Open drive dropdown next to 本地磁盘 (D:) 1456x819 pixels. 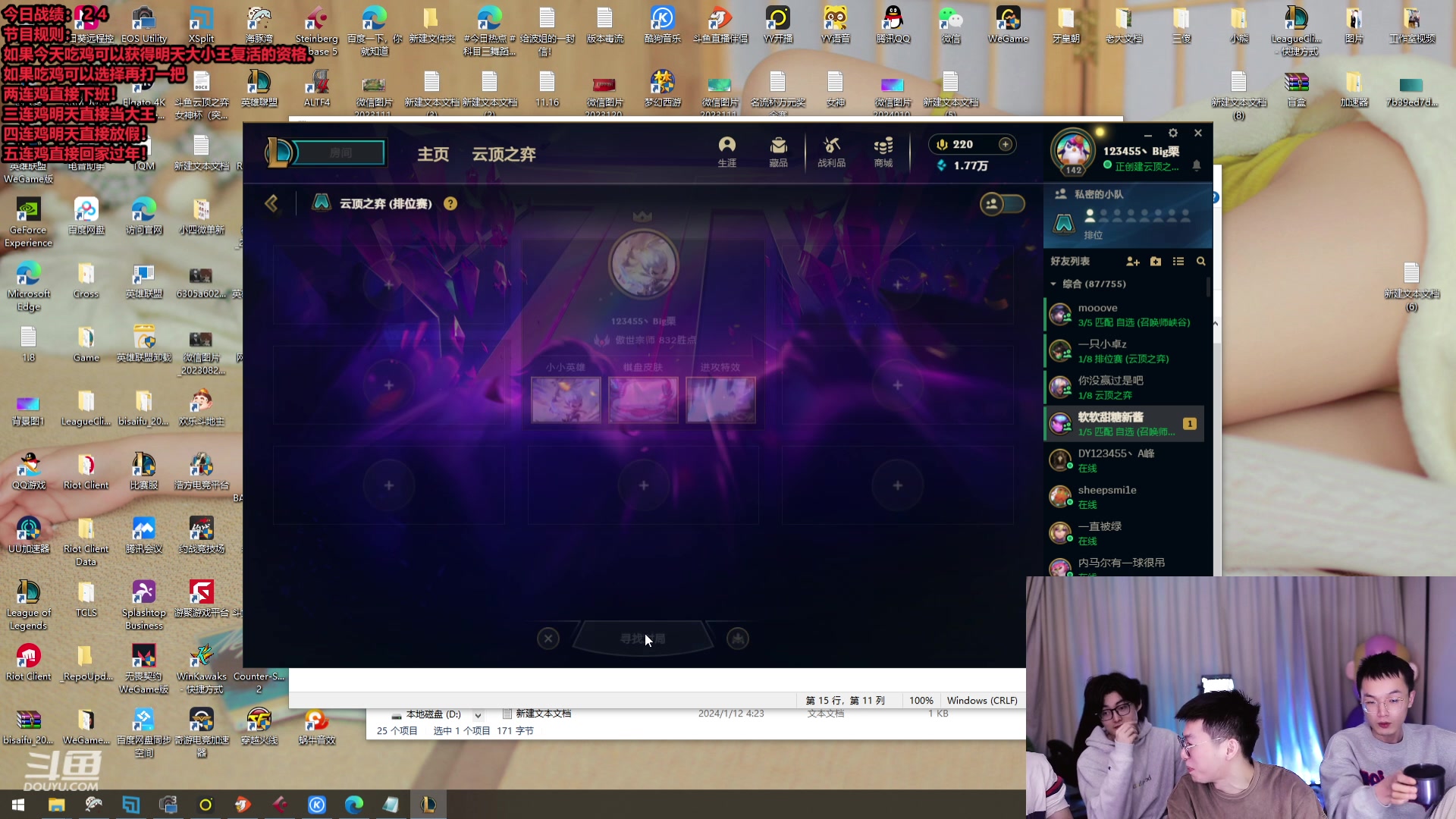[x=478, y=714]
